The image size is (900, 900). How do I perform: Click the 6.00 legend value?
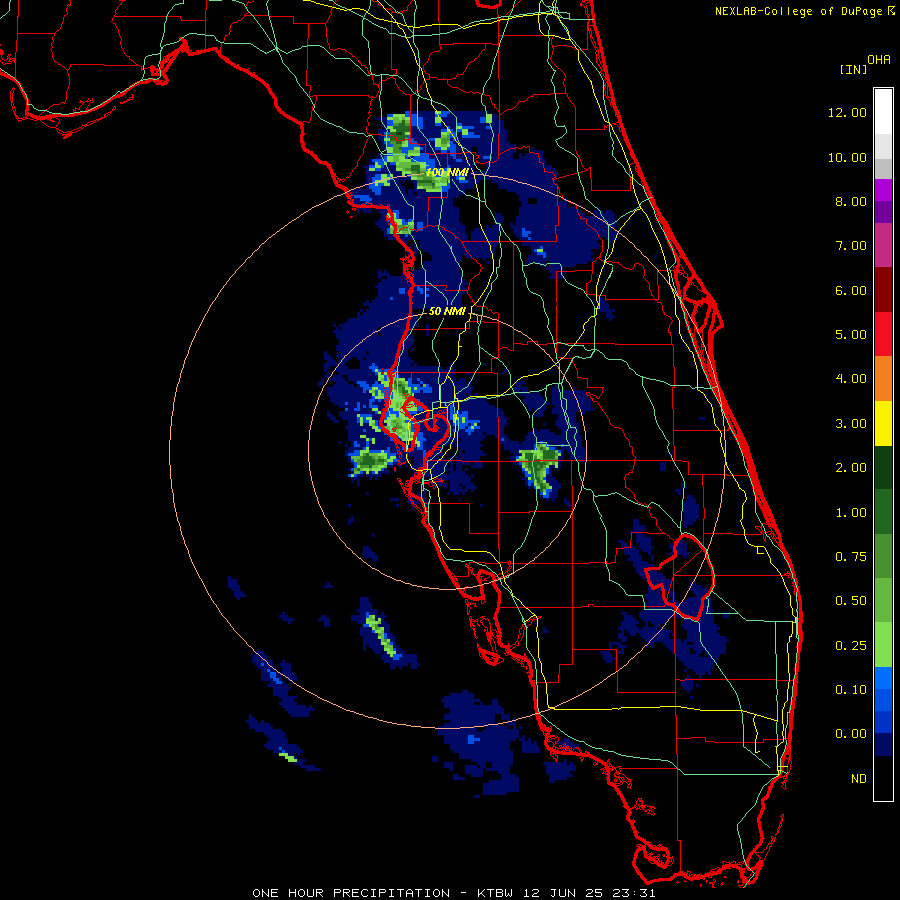[851, 290]
